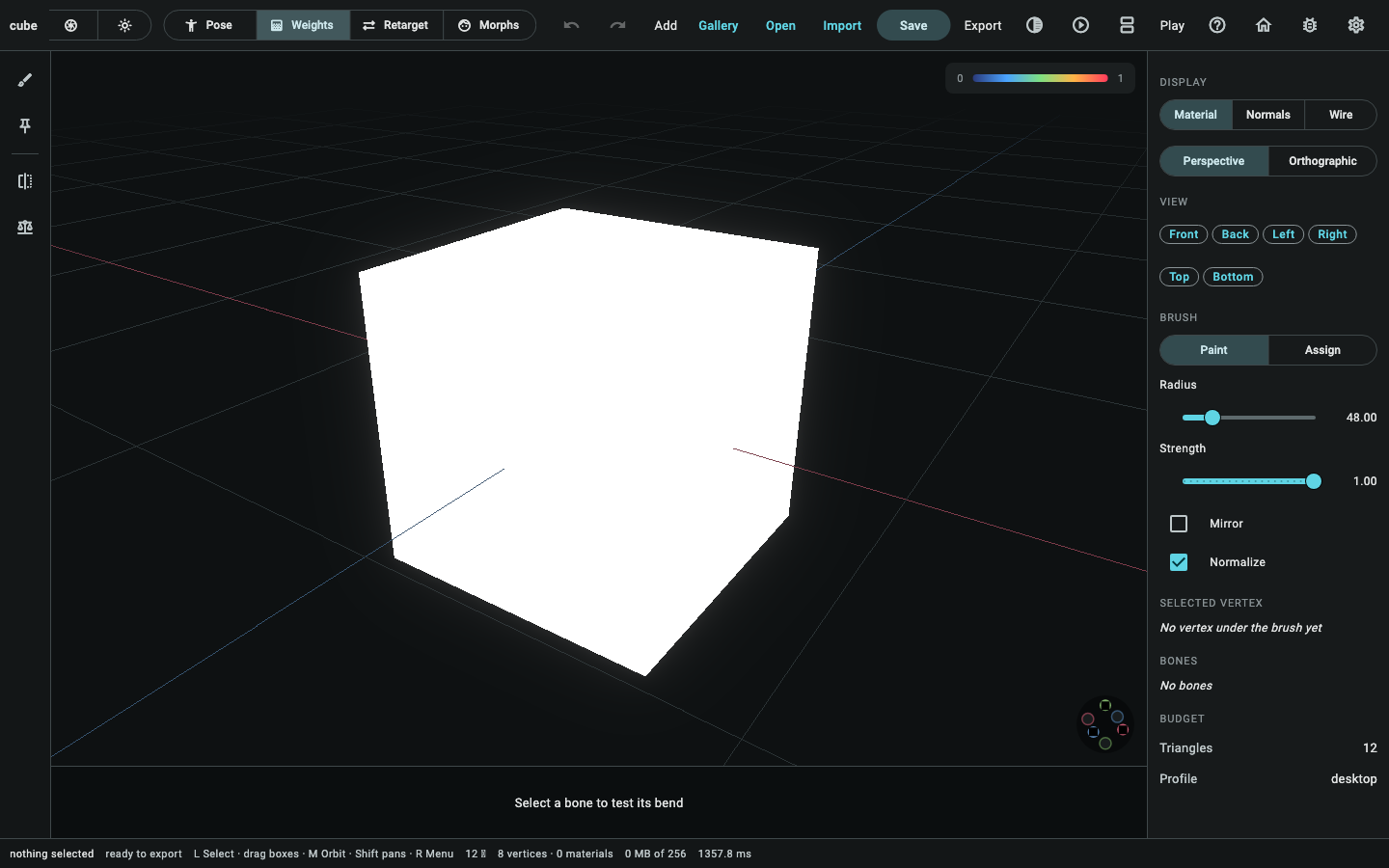Select Normals display mode
Viewport: 1389px width, 868px height.
pyautogui.click(x=1268, y=115)
